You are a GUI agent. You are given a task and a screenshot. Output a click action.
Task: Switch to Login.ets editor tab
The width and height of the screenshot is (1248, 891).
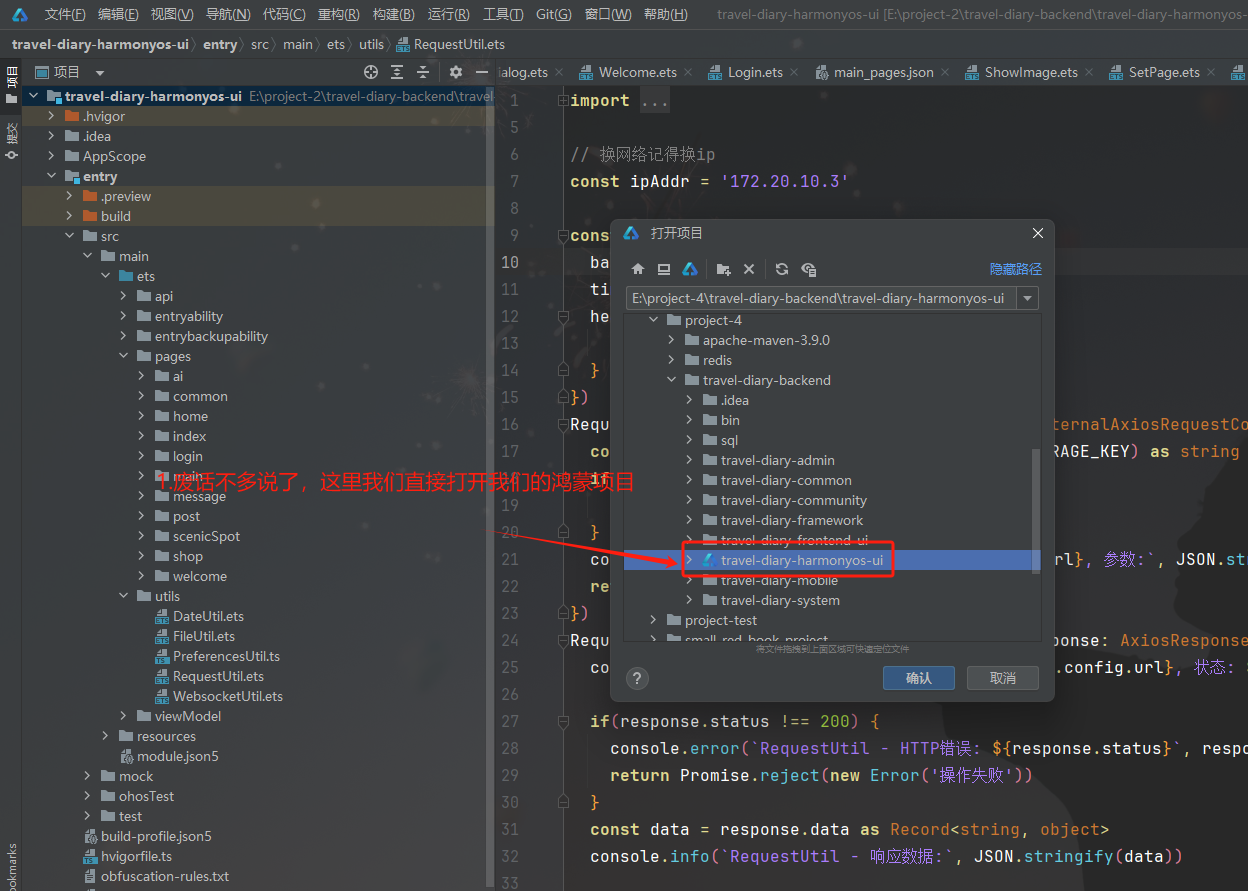[755, 72]
